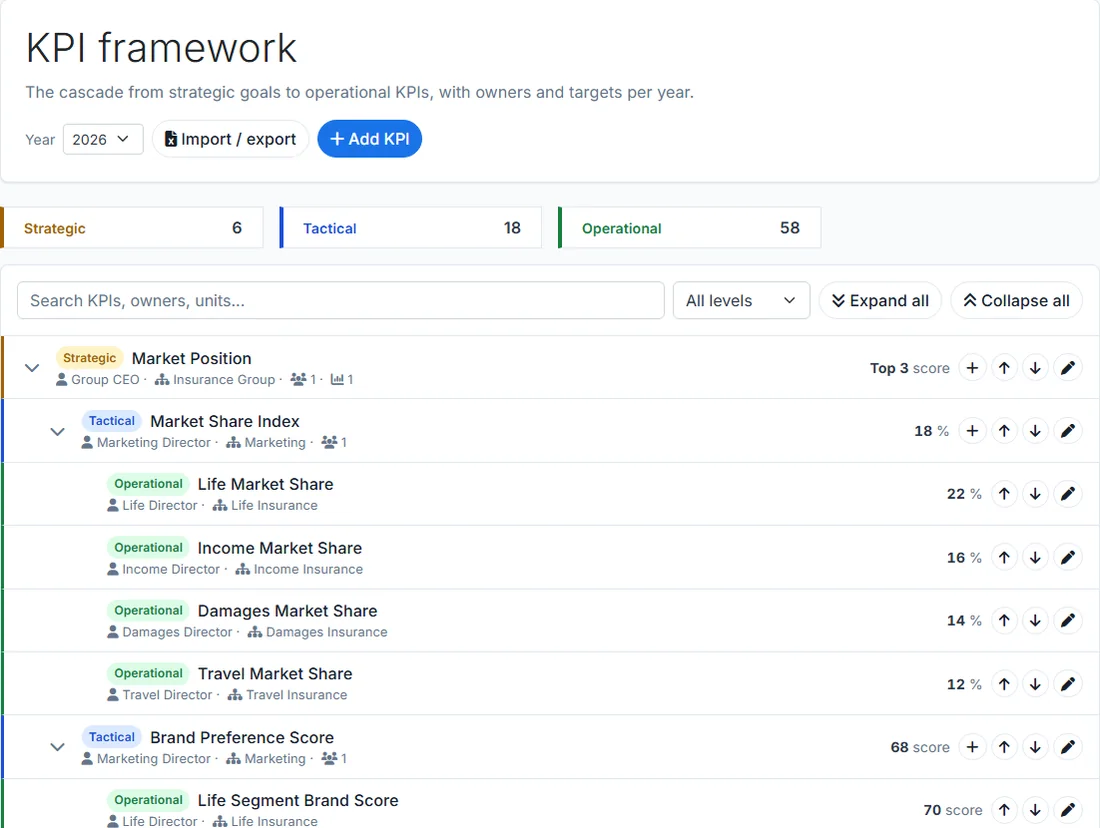This screenshot has width=1100, height=828.
Task: Select the Travel Market Share title
Action: pyautogui.click(x=275, y=674)
